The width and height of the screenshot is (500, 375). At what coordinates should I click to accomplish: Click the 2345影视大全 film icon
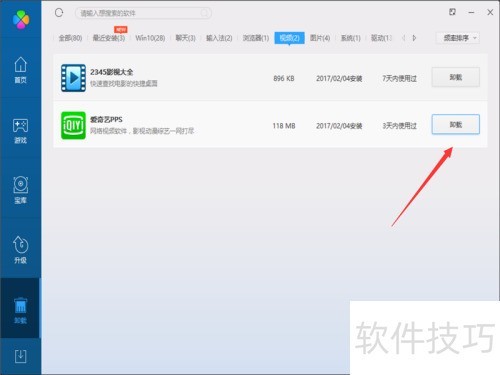click(x=73, y=78)
